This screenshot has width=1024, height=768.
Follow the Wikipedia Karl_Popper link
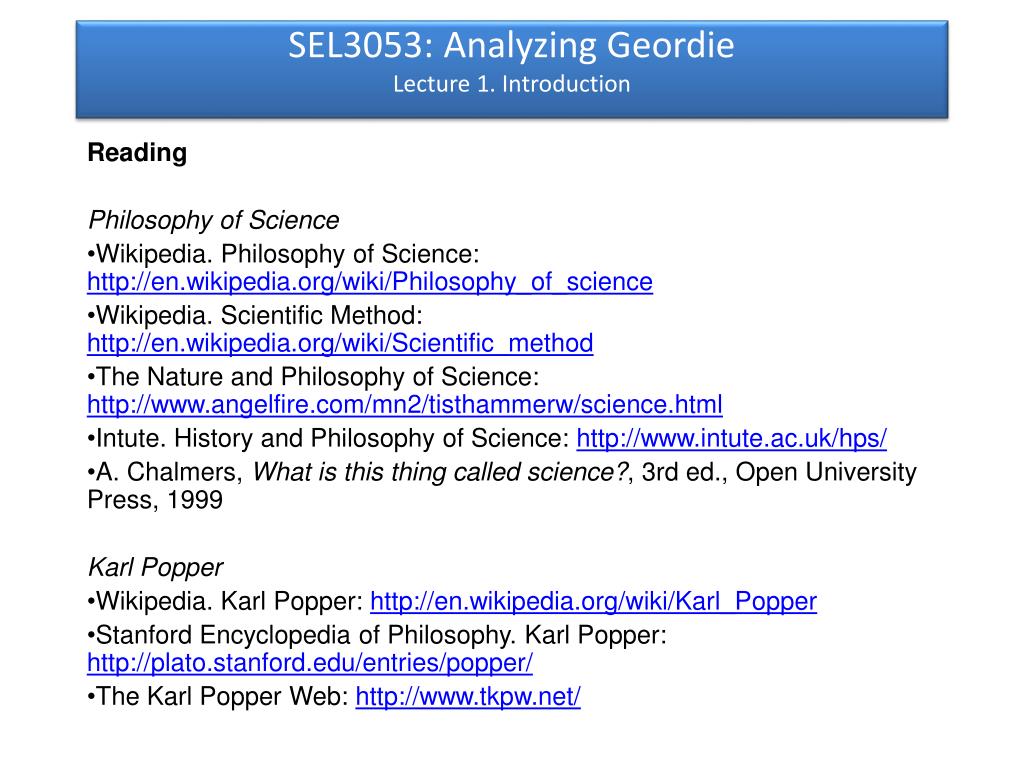coord(594,601)
